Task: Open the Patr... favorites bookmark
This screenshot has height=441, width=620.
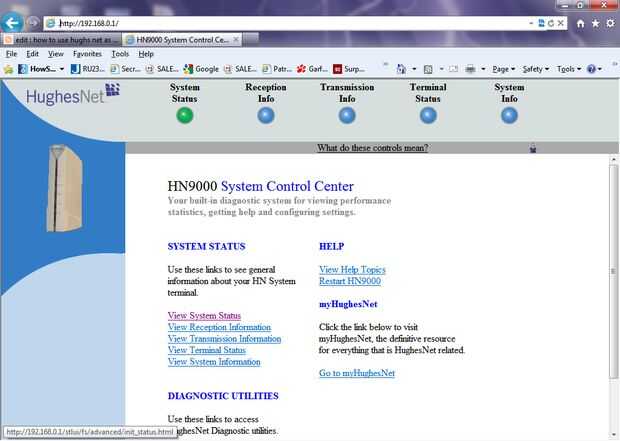Action: pos(277,69)
